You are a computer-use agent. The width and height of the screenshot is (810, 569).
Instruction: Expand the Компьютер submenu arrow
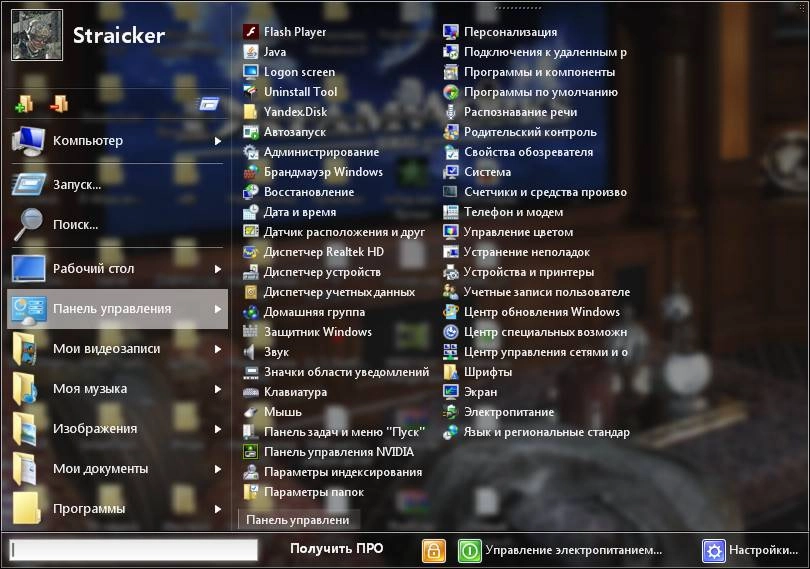tap(218, 141)
